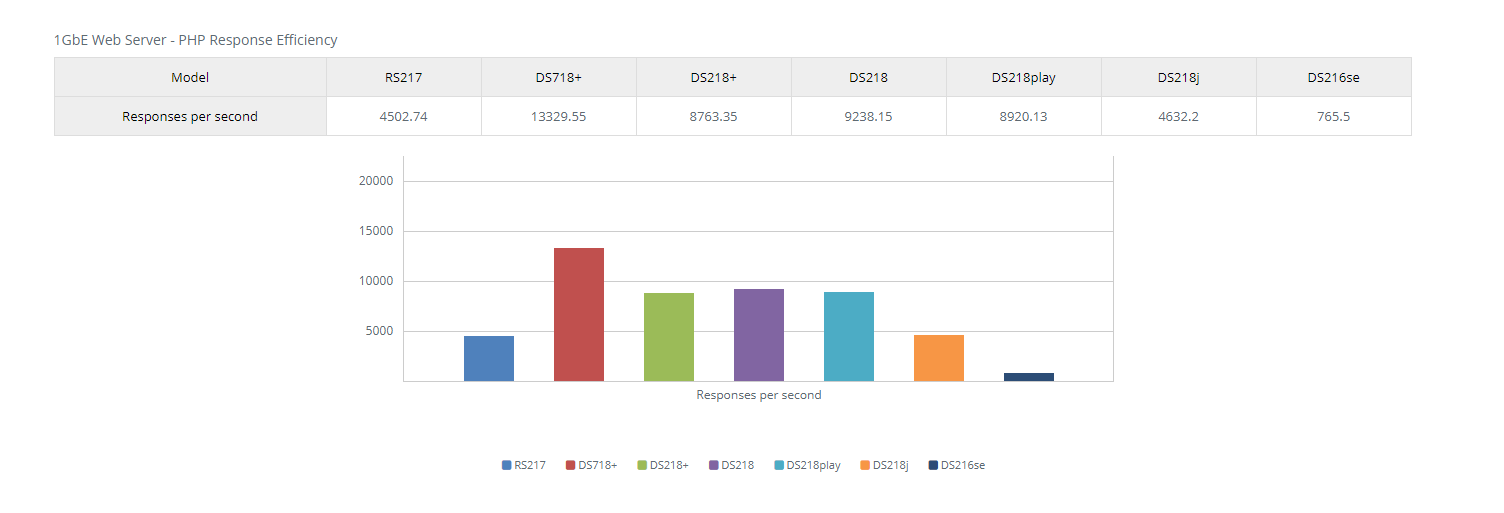Click the DS718+ red legend swatch

pyautogui.click(x=571, y=465)
